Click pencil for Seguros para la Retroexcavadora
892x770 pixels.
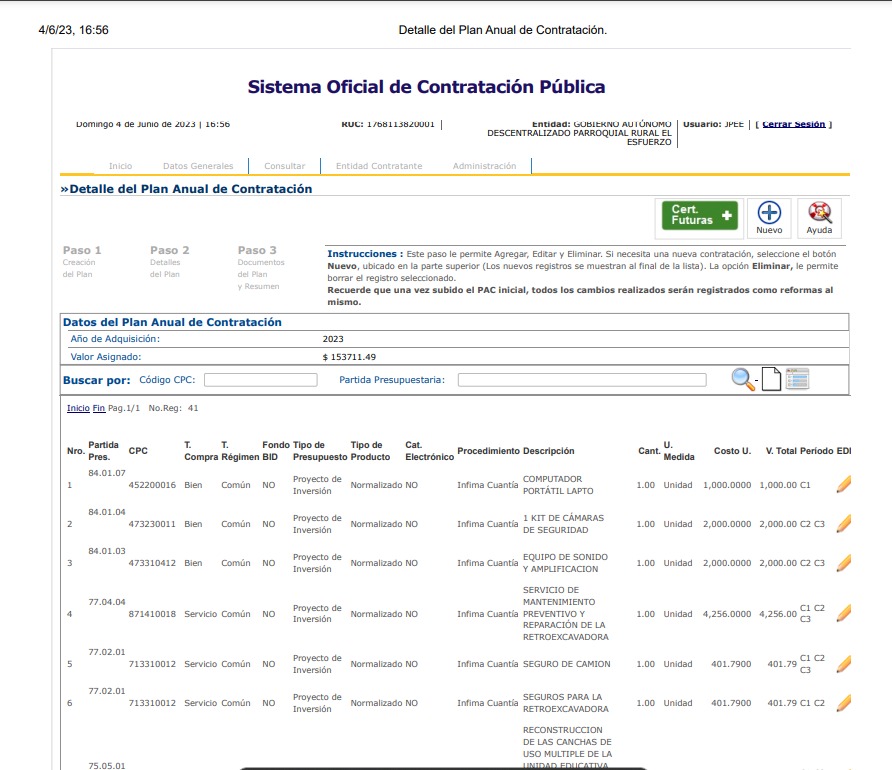click(x=843, y=703)
